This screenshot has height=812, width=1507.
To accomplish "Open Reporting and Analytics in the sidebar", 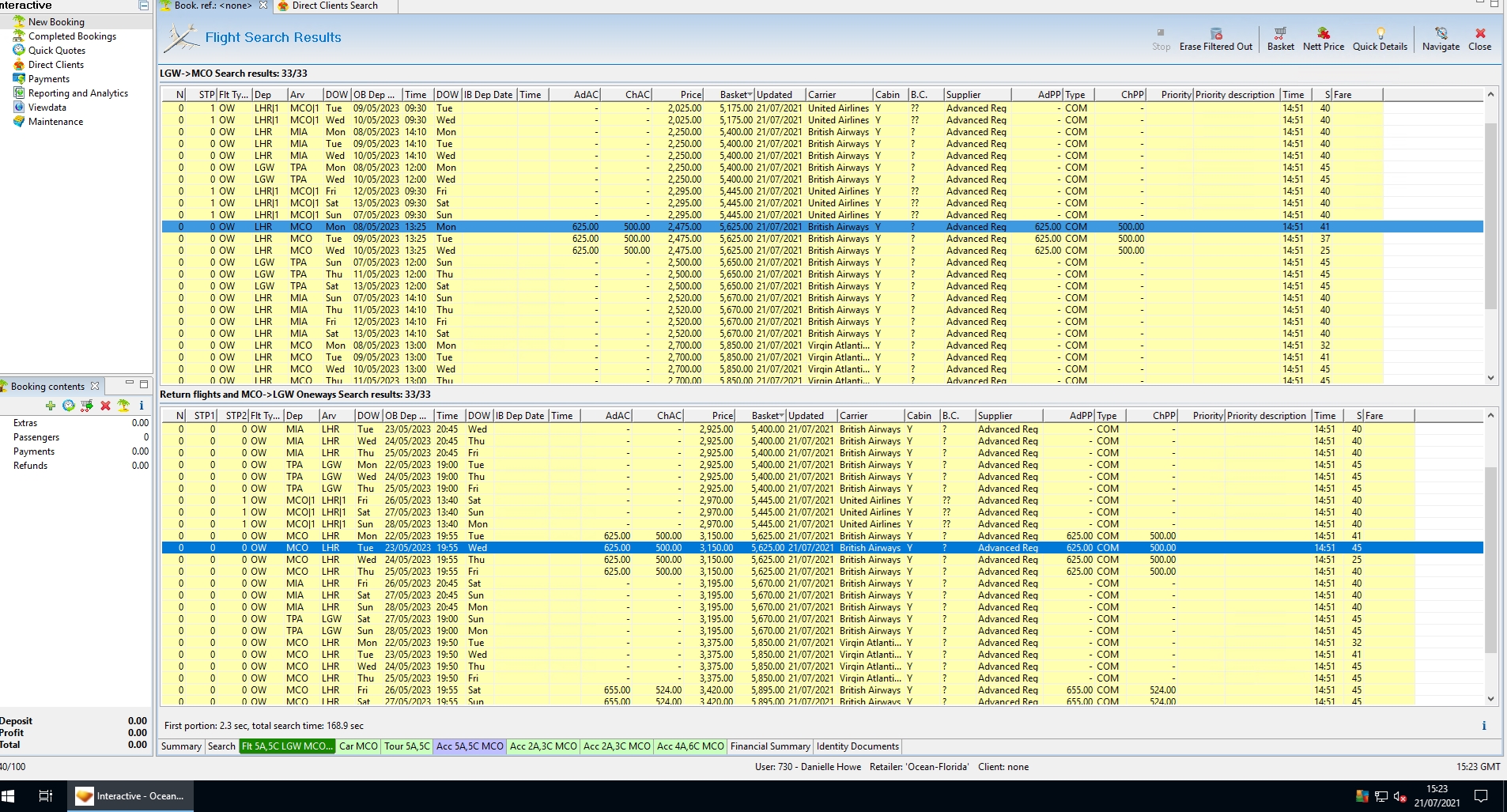I will click(x=78, y=93).
